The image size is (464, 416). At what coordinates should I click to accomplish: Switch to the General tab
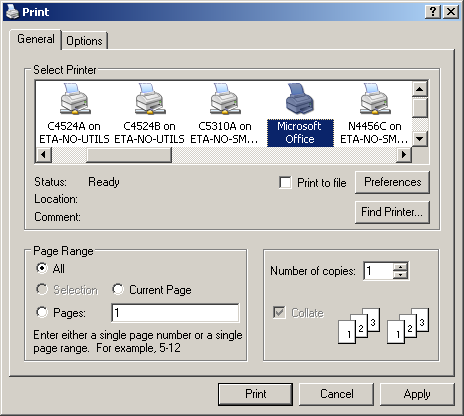(36, 39)
